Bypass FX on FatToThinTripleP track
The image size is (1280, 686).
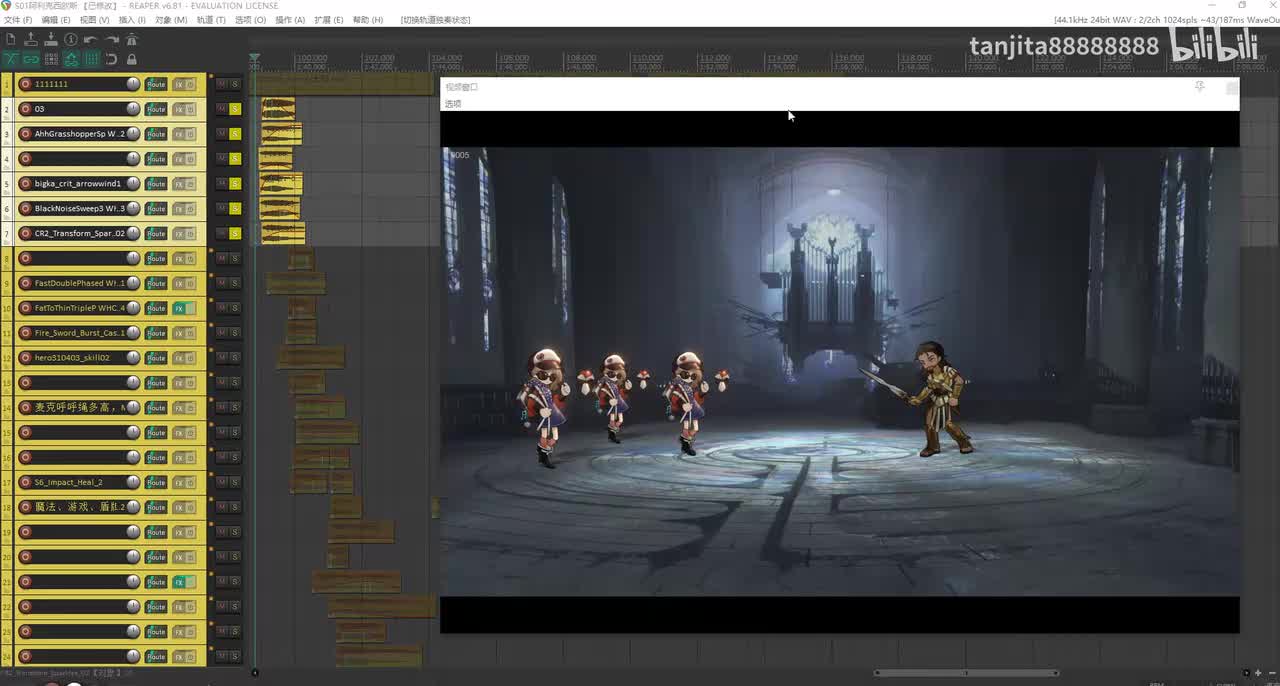click(191, 308)
